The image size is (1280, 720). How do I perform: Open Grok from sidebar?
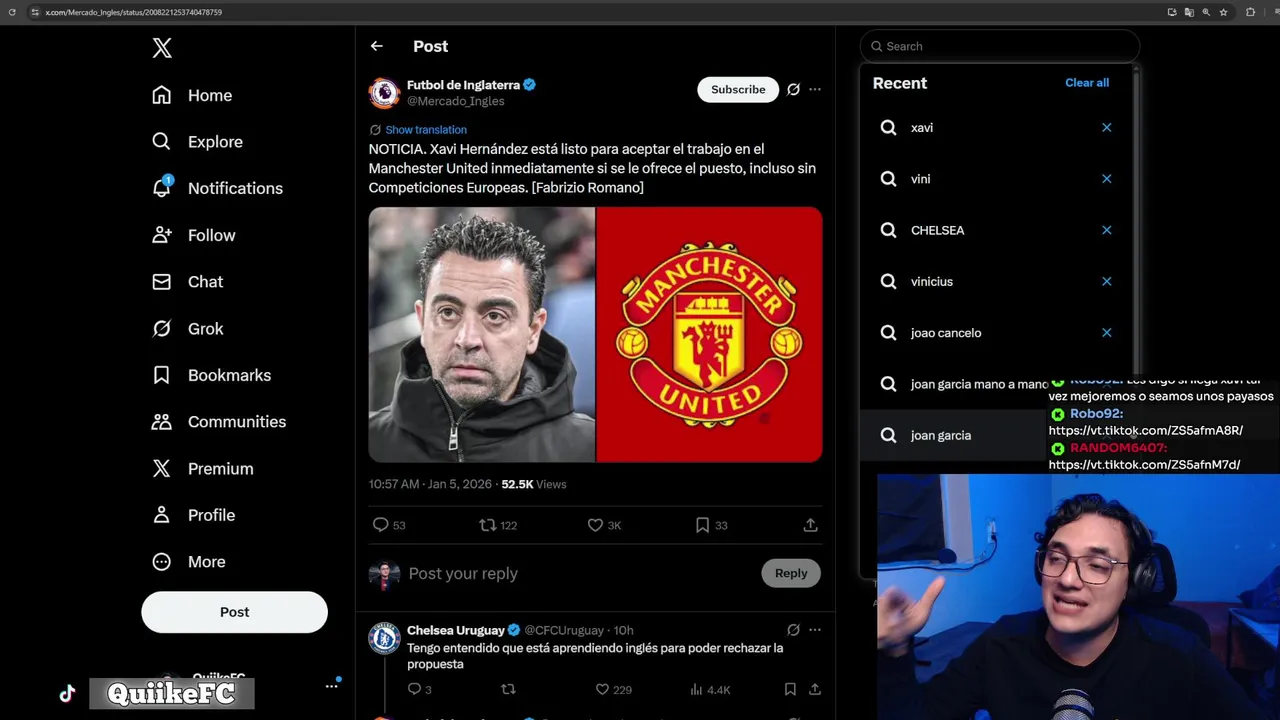pos(187,328)
